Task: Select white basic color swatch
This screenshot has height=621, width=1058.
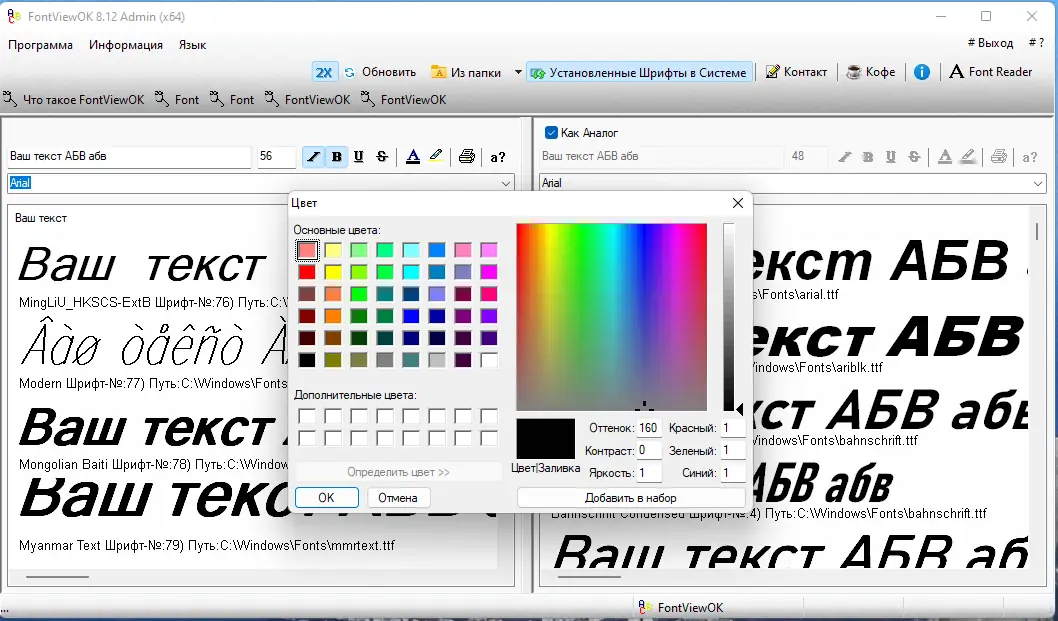Action: (x=489, y=360)
